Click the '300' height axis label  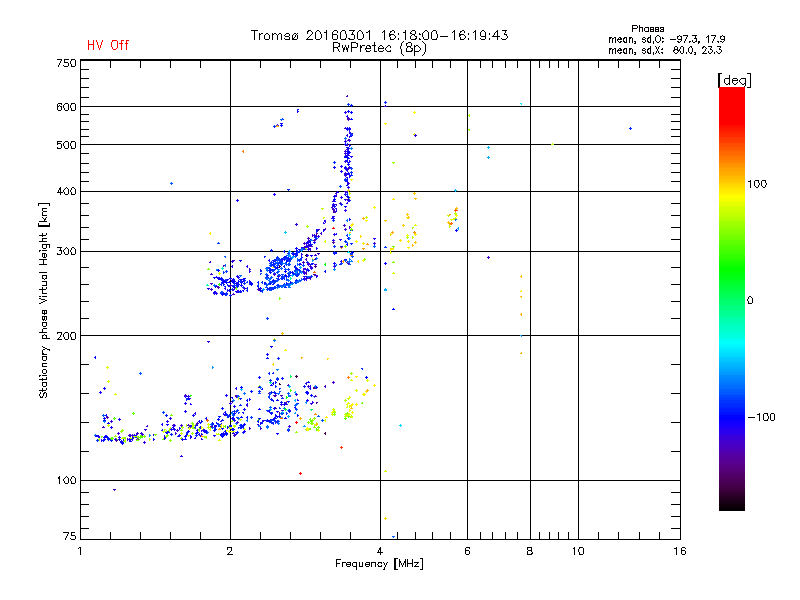click(66, 252)
